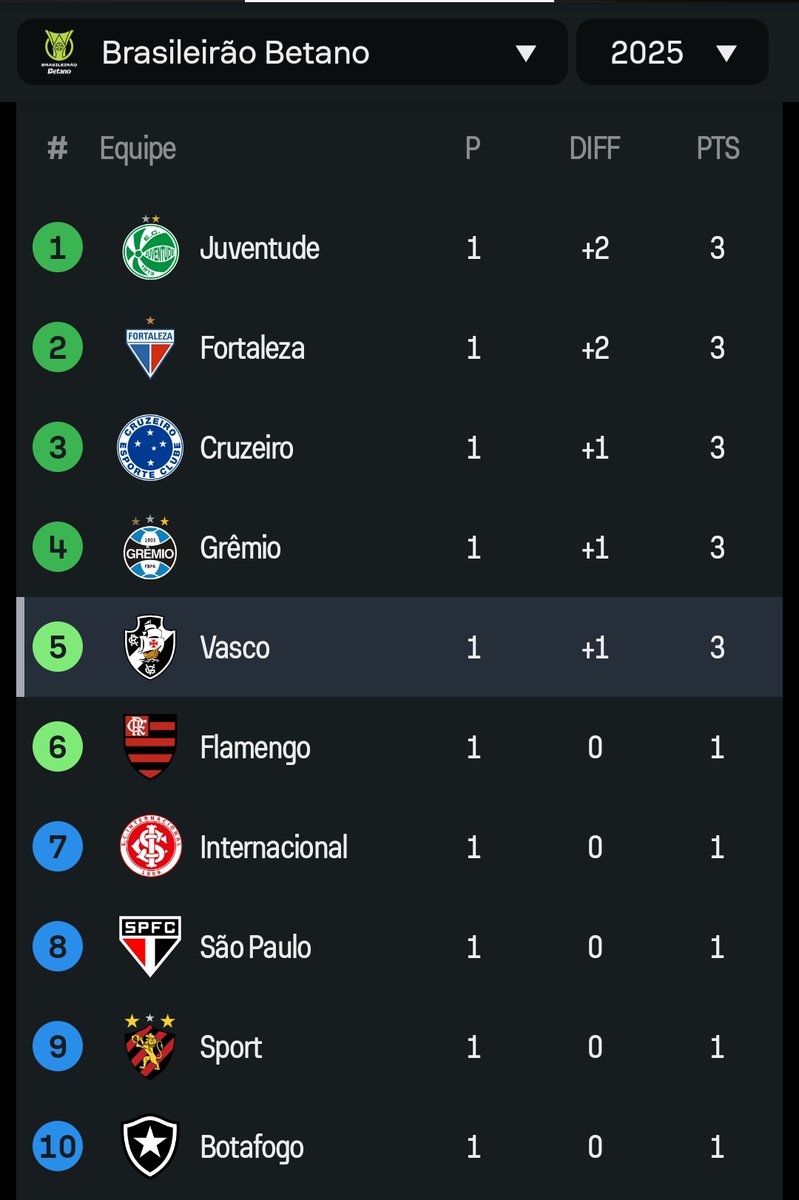Select the Botafogo star crest
Image resolution: width=799 pixels, height=1200 pixels.
point(150,1147)
